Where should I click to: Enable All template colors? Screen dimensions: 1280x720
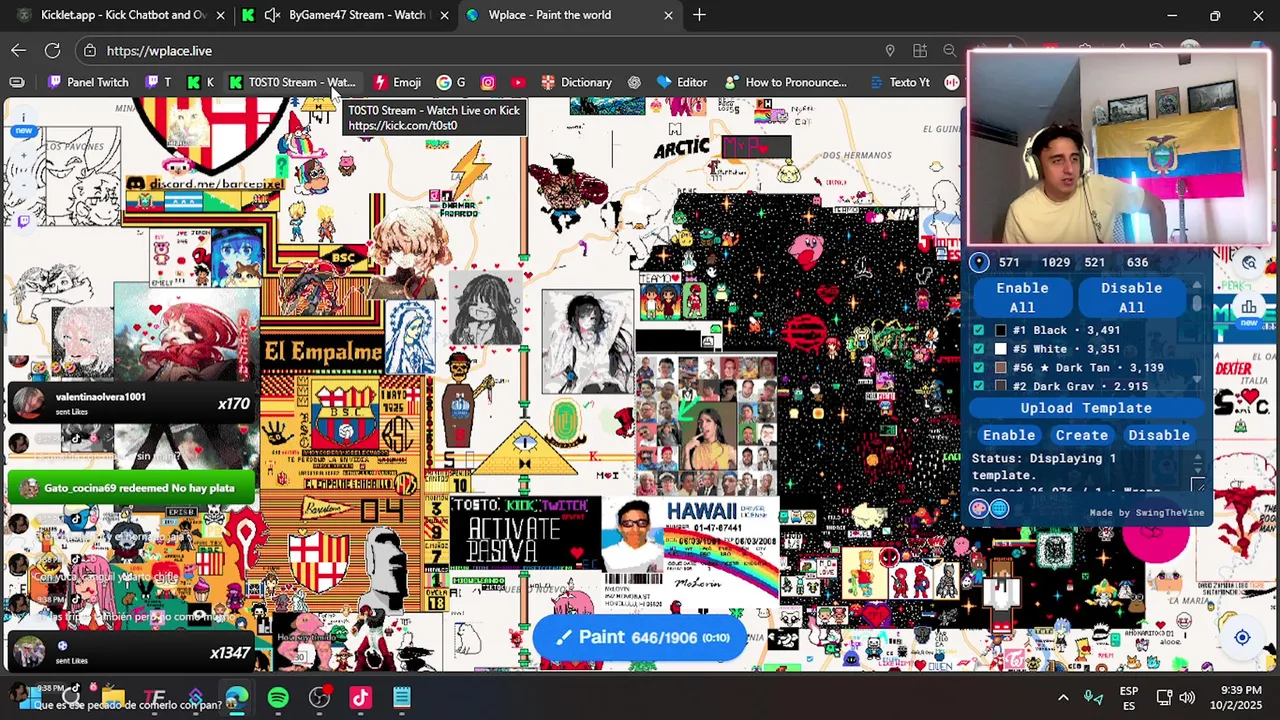coord(1022,298)
